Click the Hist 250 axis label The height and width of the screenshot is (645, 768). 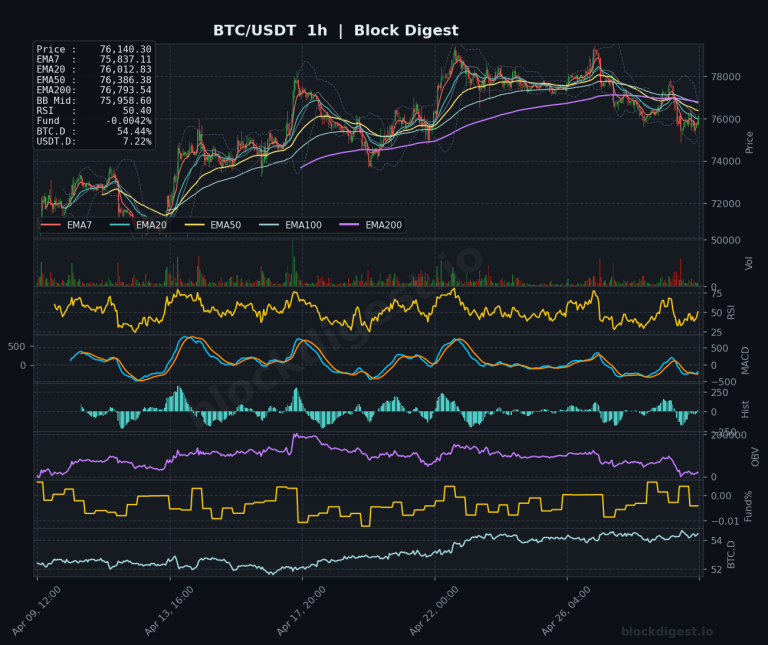pyautogui.click(x=719, y=393)
